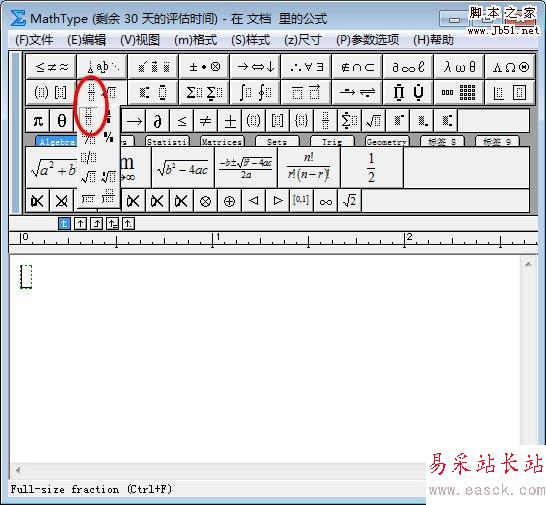The height and width of the screenshot is (505, 546).
Task: Select the decimal-aligned tab stop
Action: pyautogui.click(x=128, y=223)
